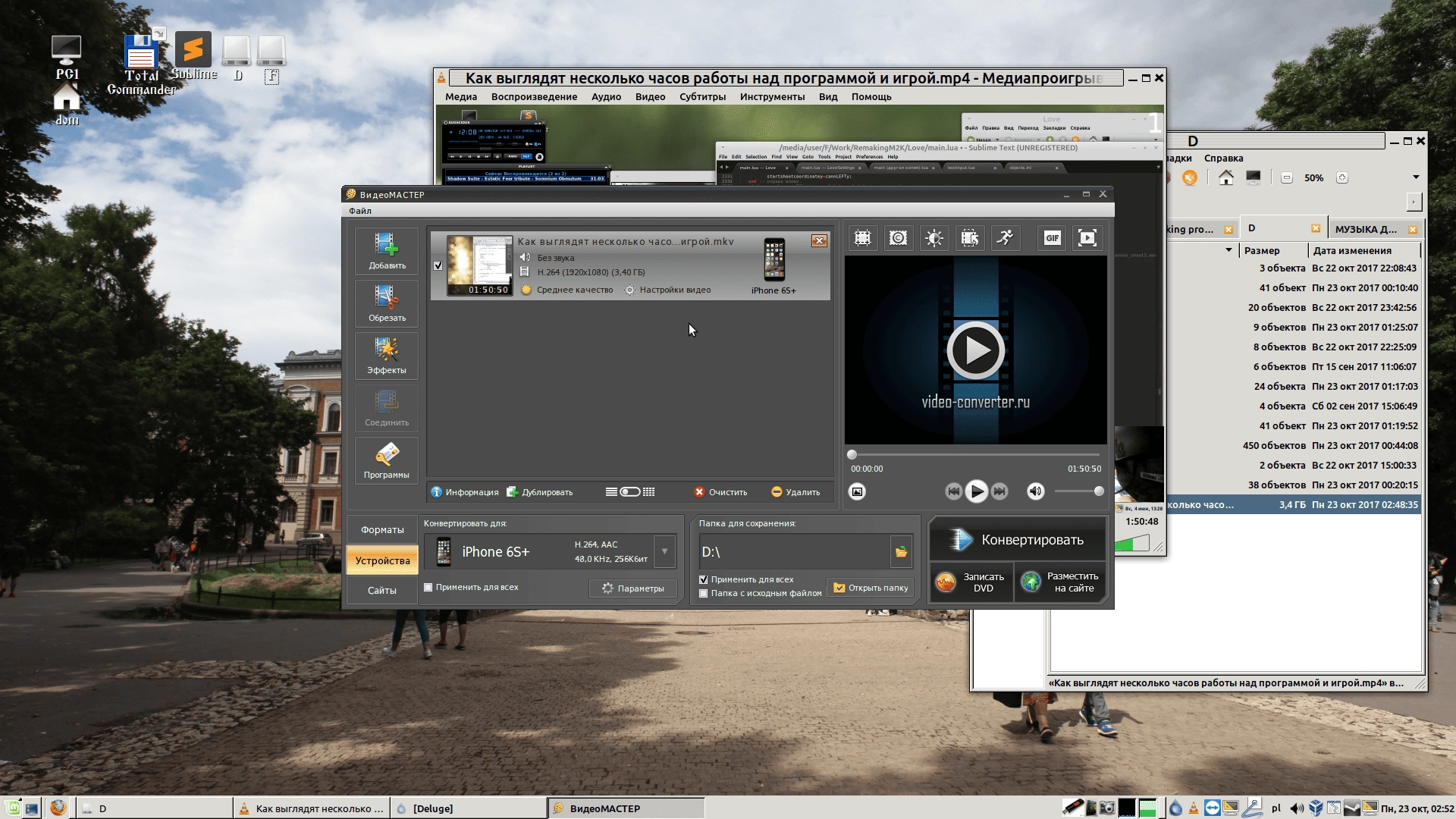This screenshot has height=819, width=1456.
Task: Click the D:\ save folder path field
Action: (794, 552)
